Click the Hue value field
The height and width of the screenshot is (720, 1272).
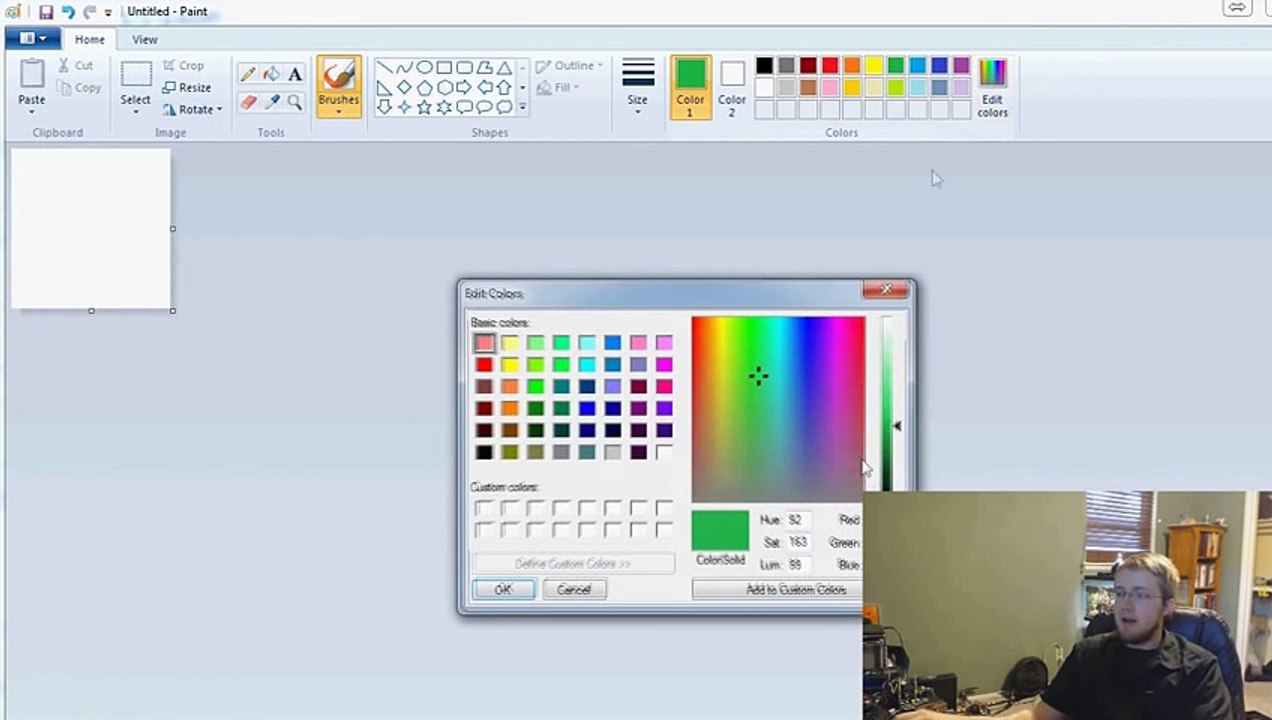click(x=798, y=520)
